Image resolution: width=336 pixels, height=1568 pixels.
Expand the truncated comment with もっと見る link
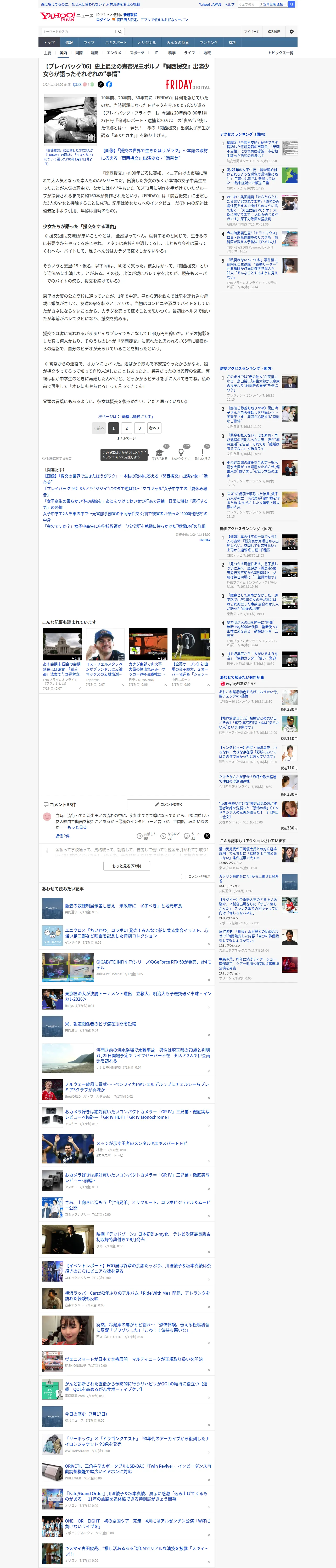[77, 827]
